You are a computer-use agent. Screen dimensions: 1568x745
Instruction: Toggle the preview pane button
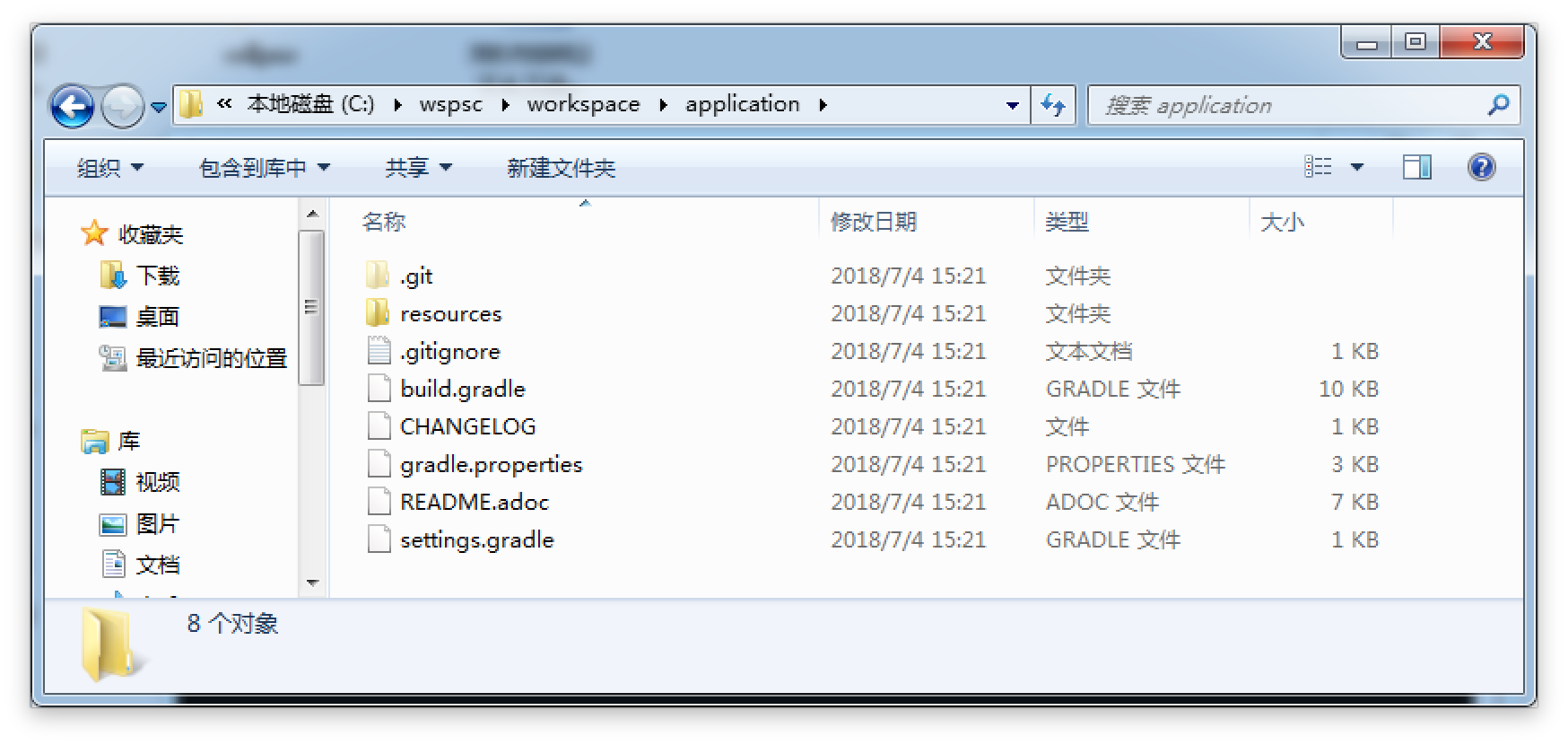(x=1416, y=167)
